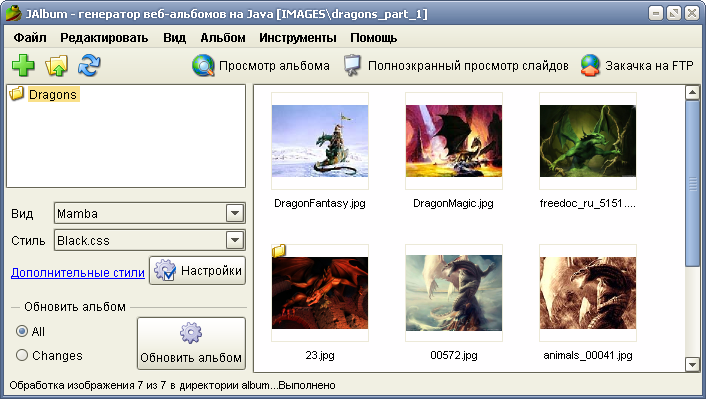706x399 pixels.
Task: Close the JAlbum window
Action: tap(692, 14)
